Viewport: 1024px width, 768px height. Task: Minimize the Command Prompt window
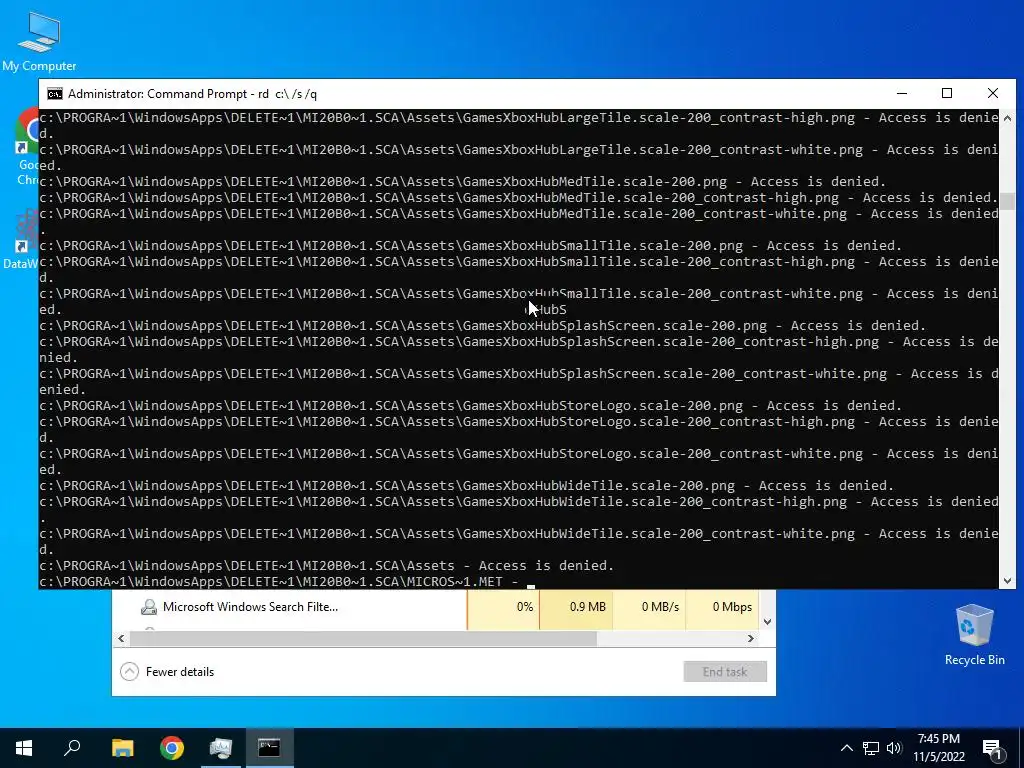pos(902,93)
